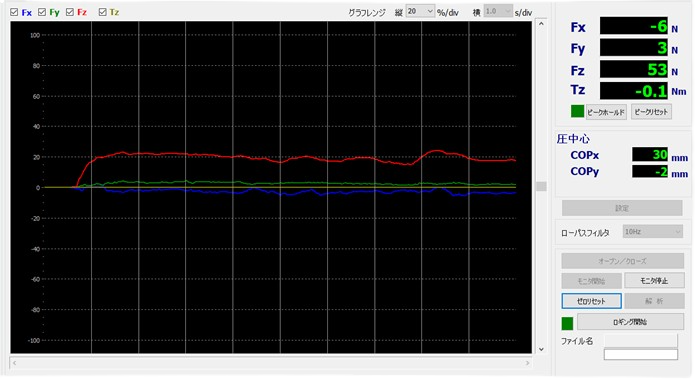
Task: Click the gray ファイル名 field
Action: click(641, 340)
